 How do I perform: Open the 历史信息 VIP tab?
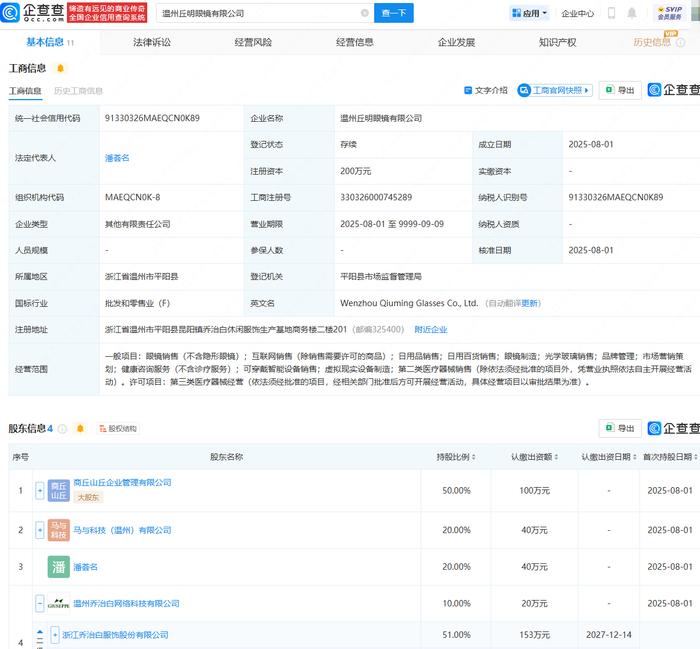coord(652,42)
